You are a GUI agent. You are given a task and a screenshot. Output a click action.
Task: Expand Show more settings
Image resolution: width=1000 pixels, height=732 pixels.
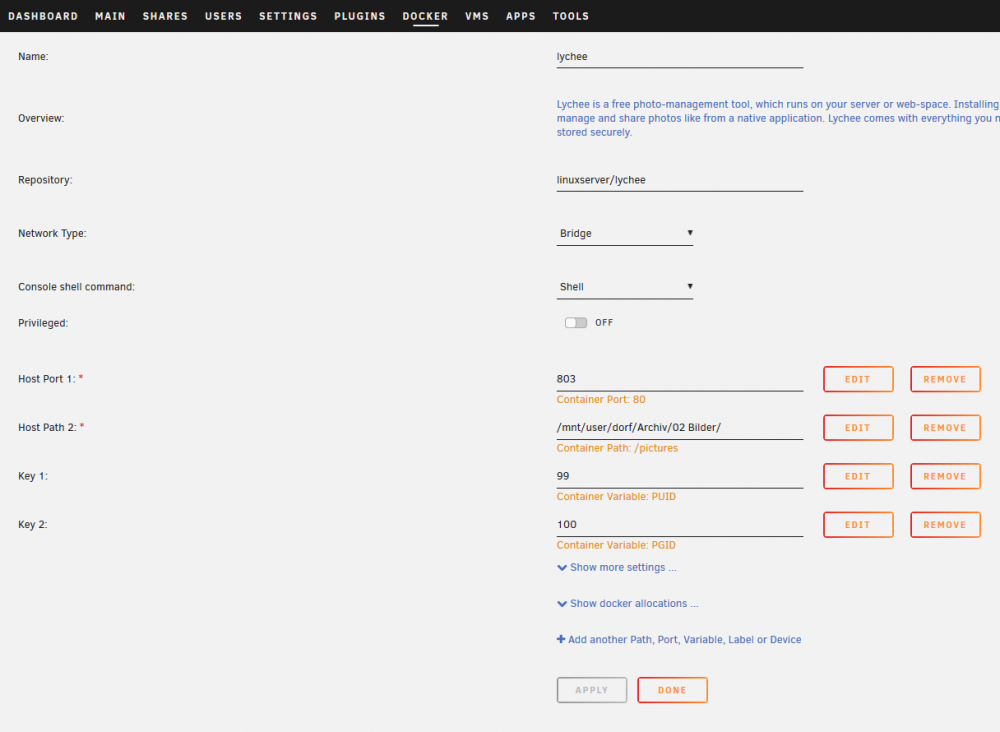tap(617, 567)
